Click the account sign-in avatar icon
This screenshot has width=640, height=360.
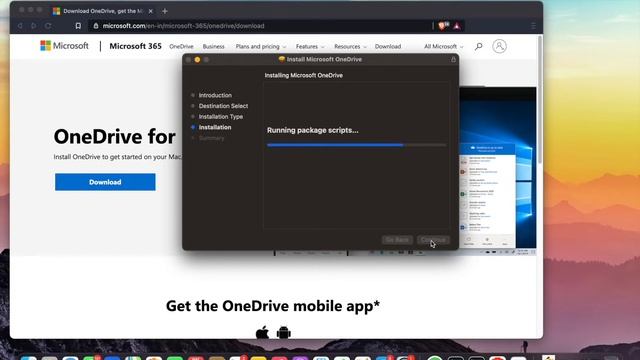(499, 46)
